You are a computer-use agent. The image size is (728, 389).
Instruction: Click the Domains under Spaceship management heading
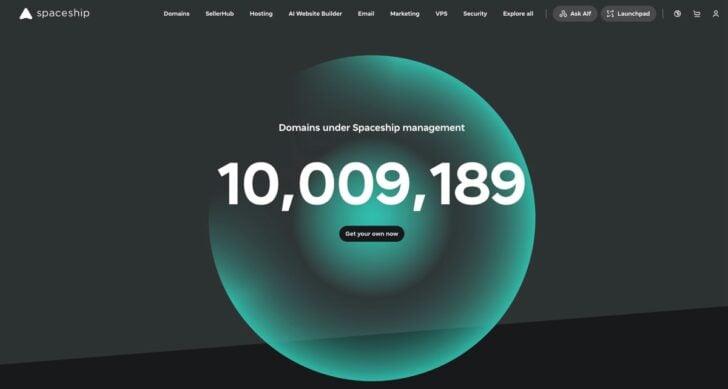click(x=371, y=128)
